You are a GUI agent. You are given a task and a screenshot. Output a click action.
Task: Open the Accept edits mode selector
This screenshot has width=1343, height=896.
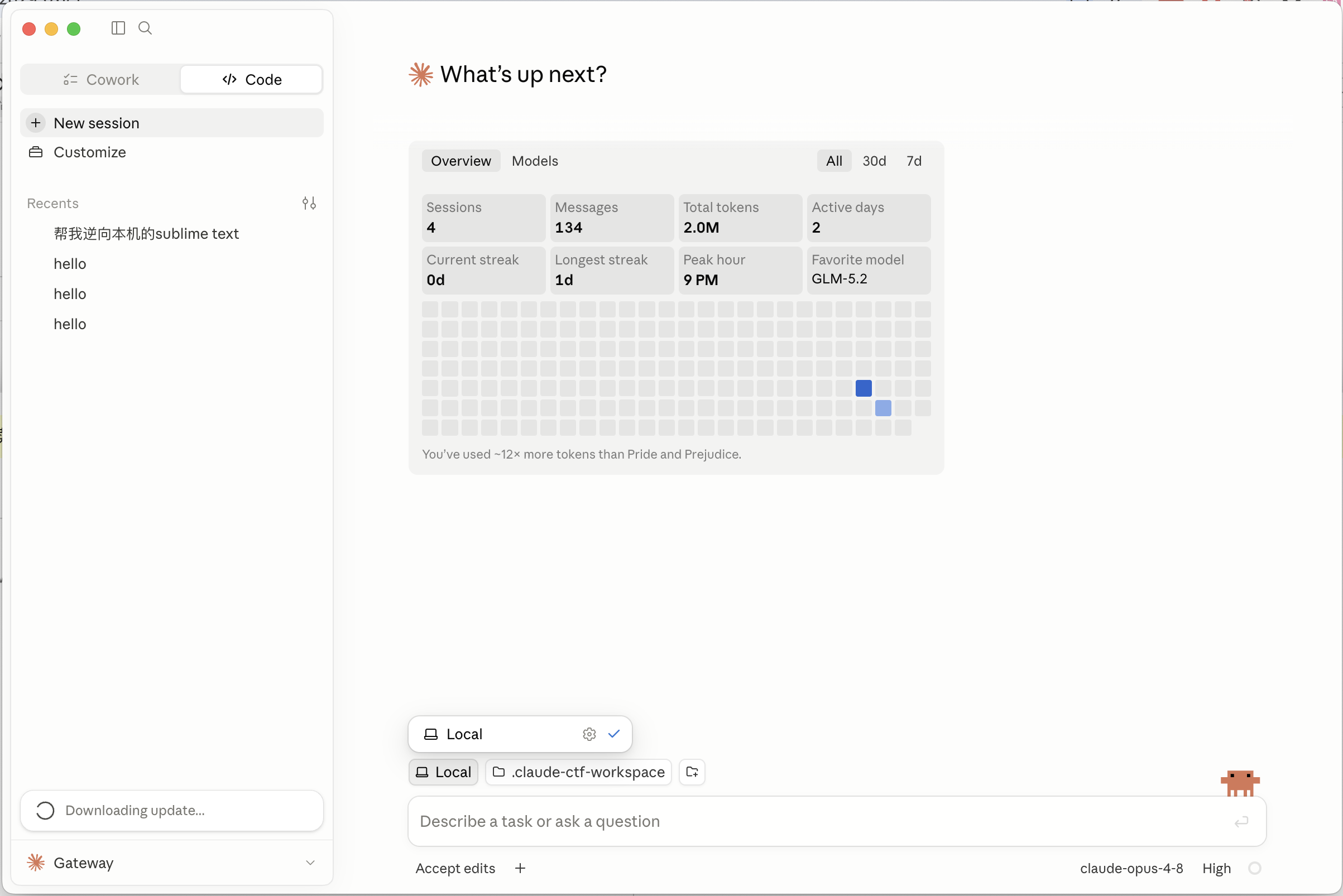click(x=455, y=869)
